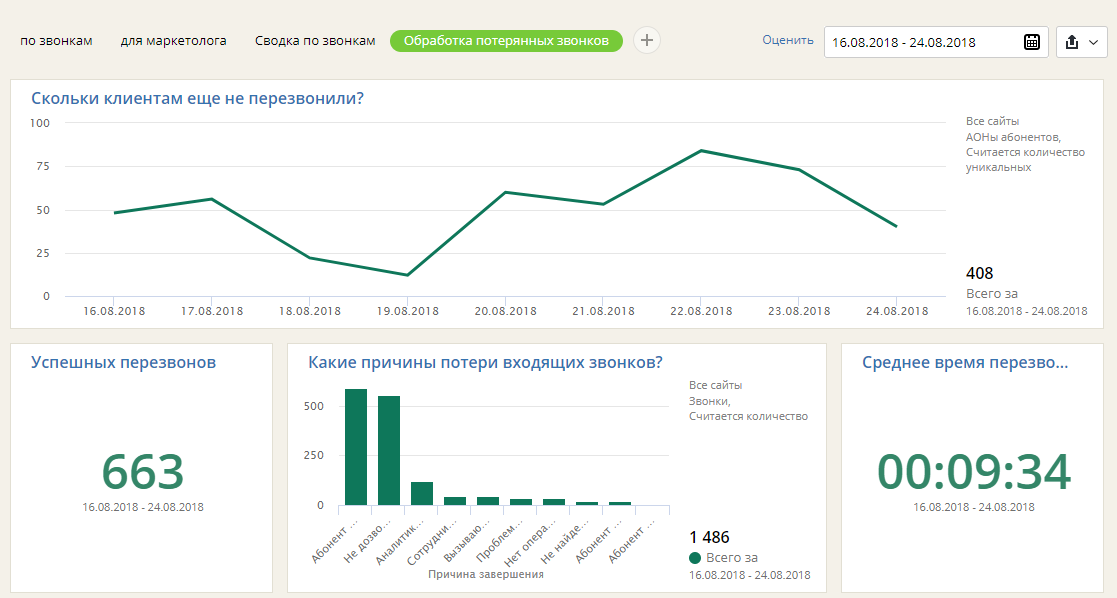Click the bar above the "Аналитик..." label
The image size is (1117, 598).
click(422, 494)
